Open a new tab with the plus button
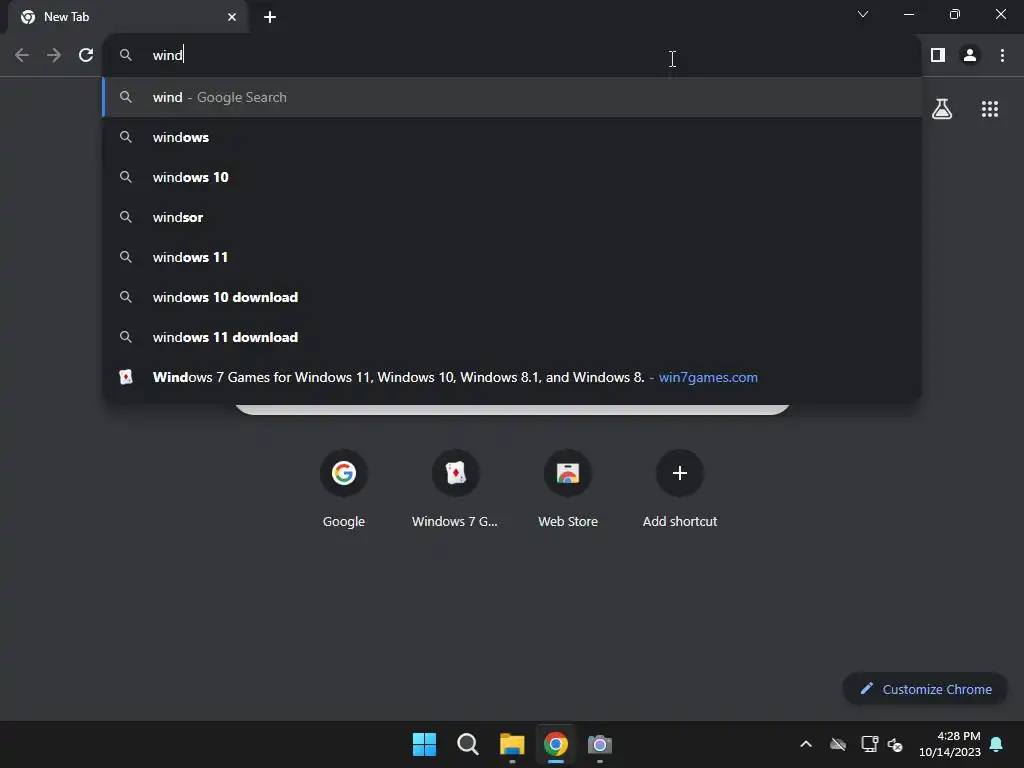 pos(270,17)
